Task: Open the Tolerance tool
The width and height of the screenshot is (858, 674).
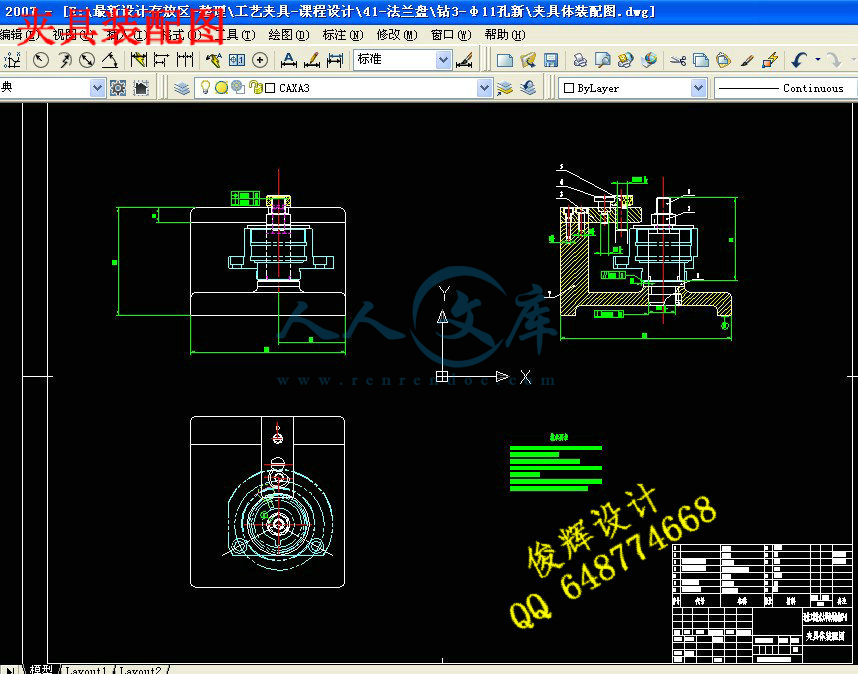Action: 236,60
